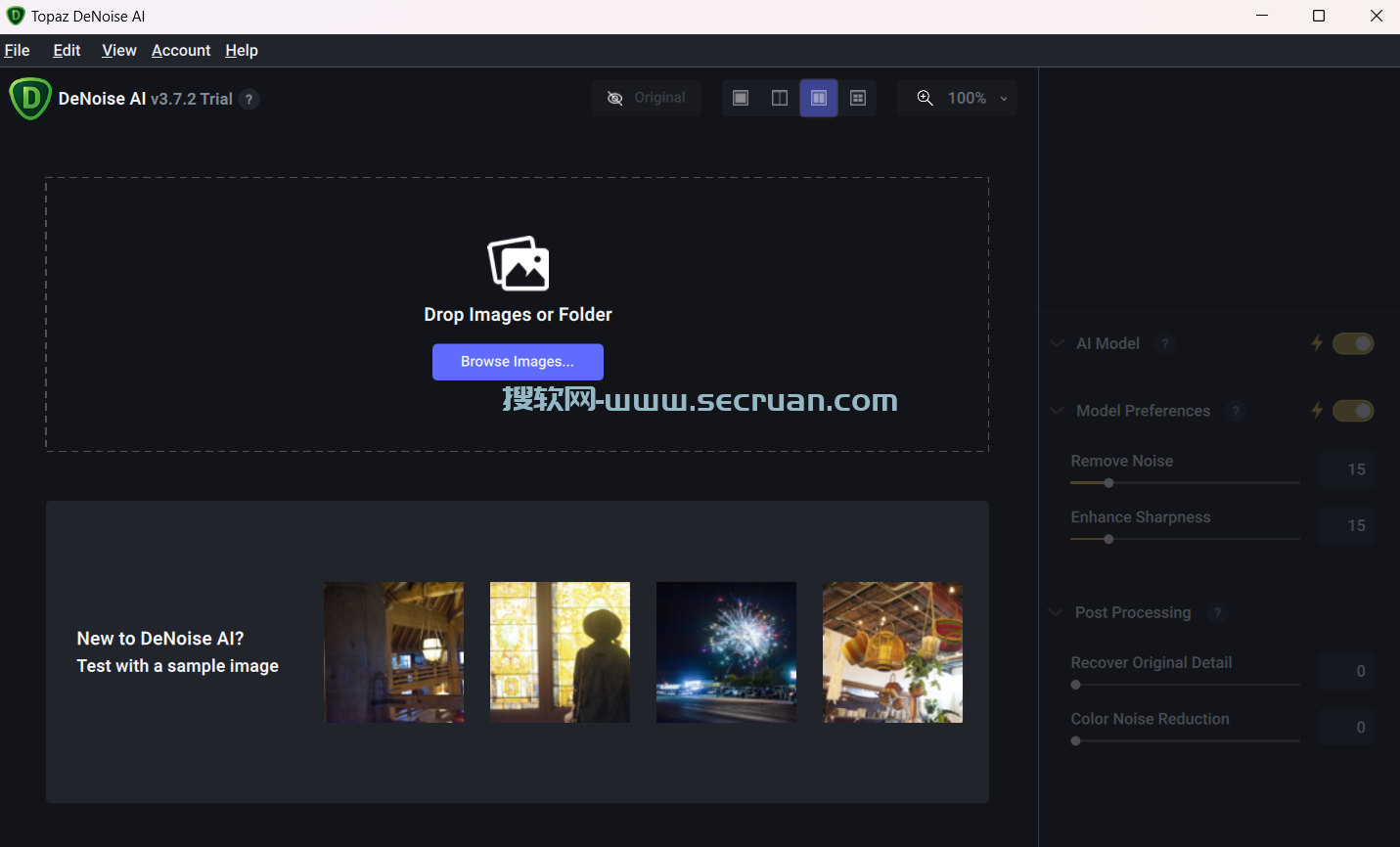Load the fireworks sample image

tap(726, 652)
